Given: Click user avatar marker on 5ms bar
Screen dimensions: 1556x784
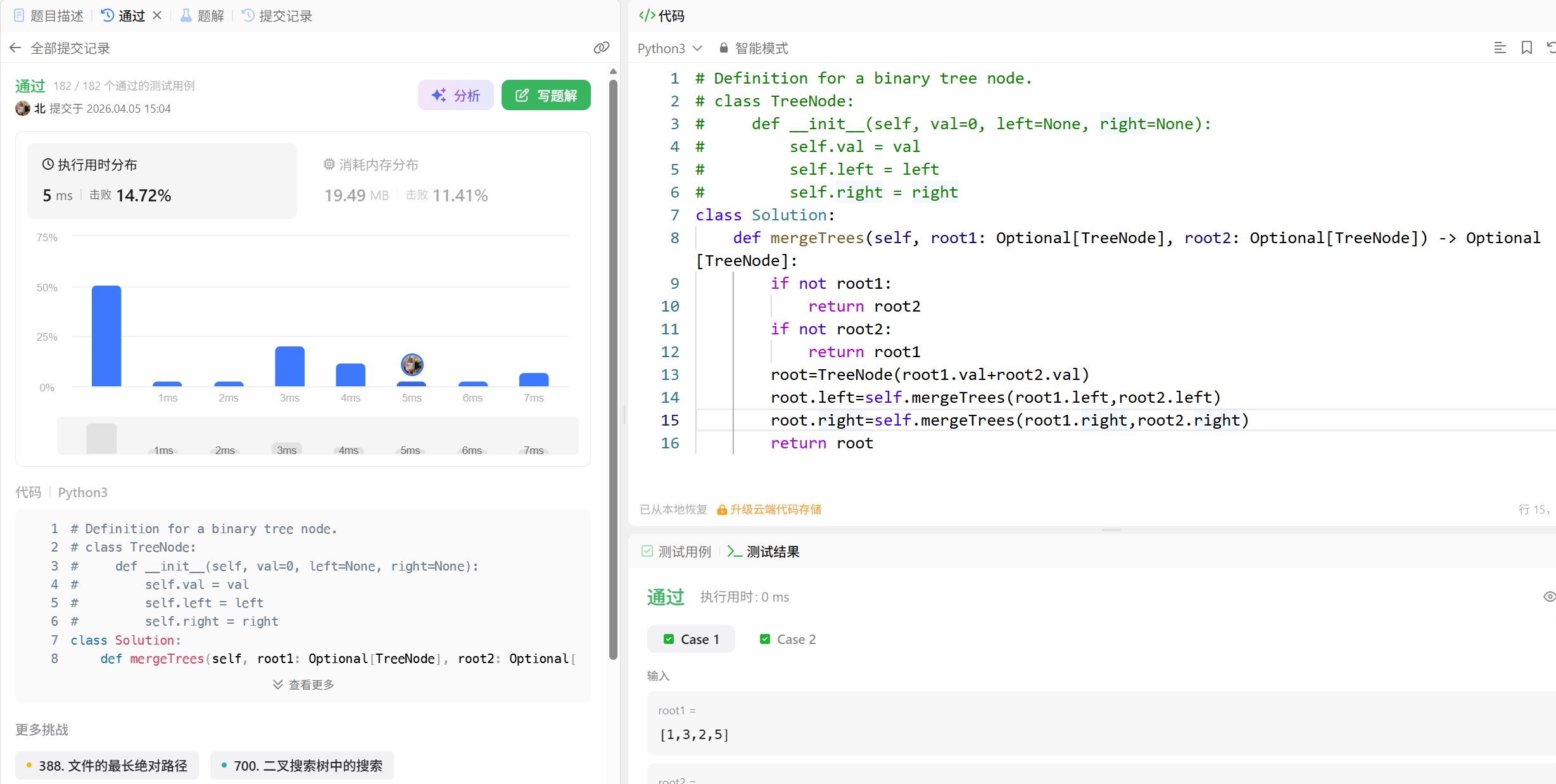Looking at the screenshot, I should [x=412, y=365].
